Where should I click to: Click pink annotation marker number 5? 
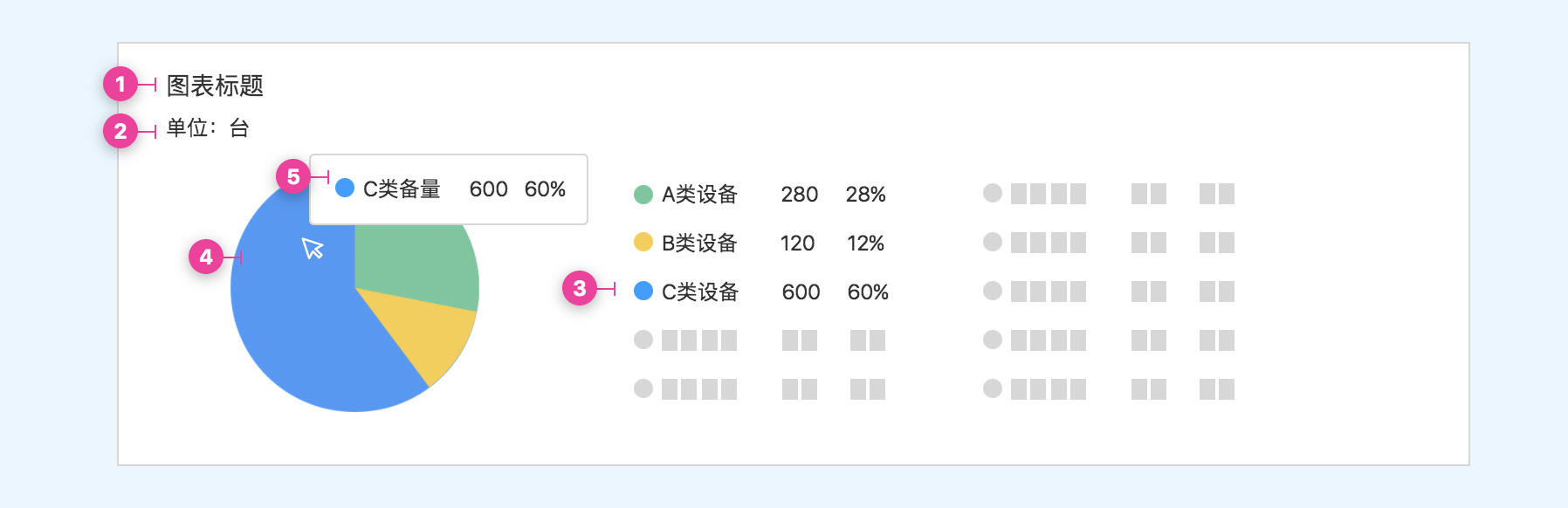point(293,177)
